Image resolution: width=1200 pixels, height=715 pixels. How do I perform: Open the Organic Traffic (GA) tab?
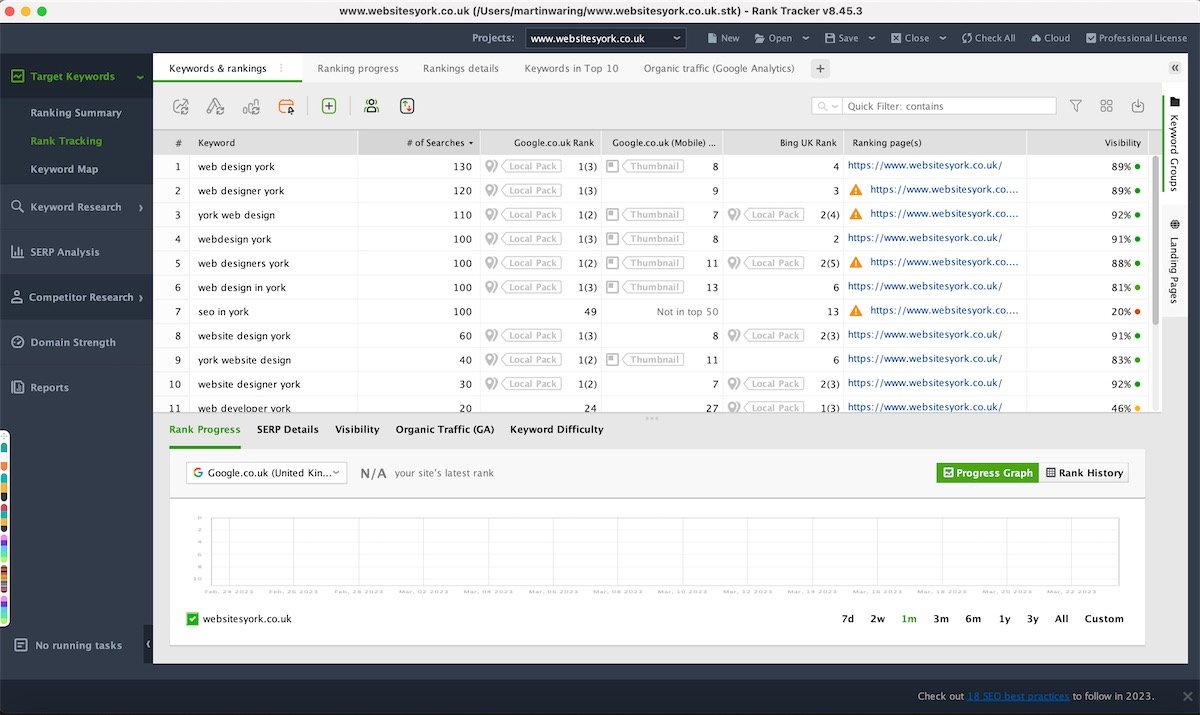pyautogui.click(x=445, y=429)
